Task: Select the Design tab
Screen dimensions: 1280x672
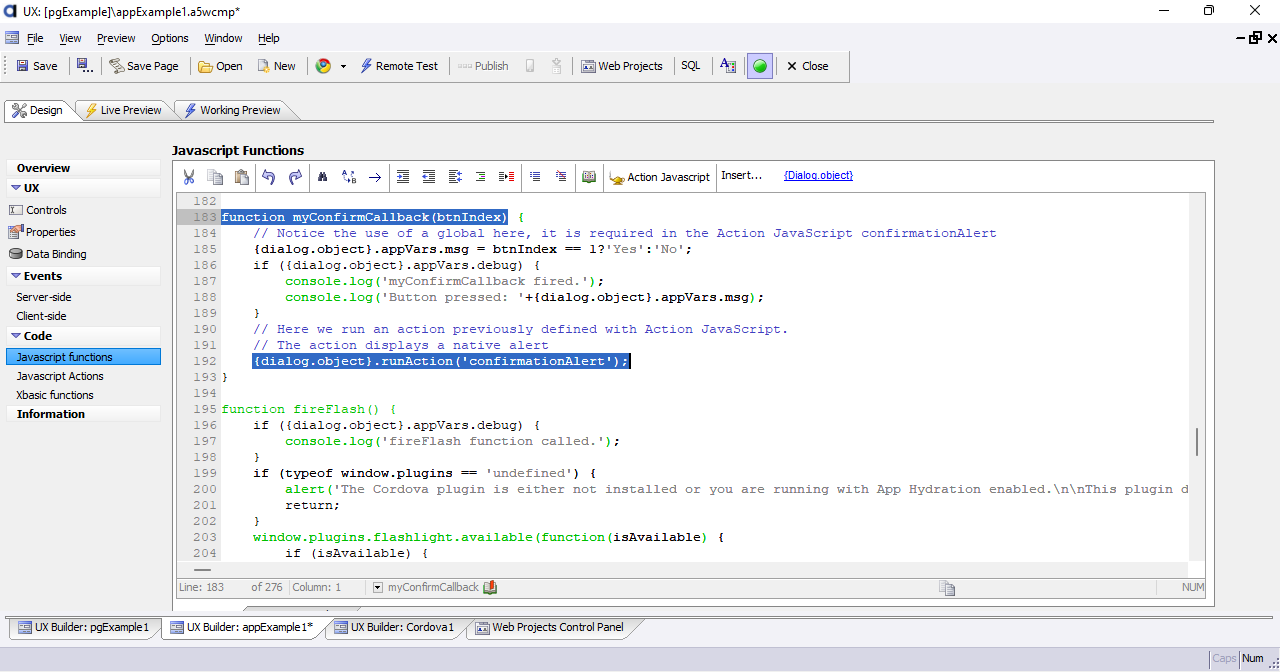Action: pos(38,110)
